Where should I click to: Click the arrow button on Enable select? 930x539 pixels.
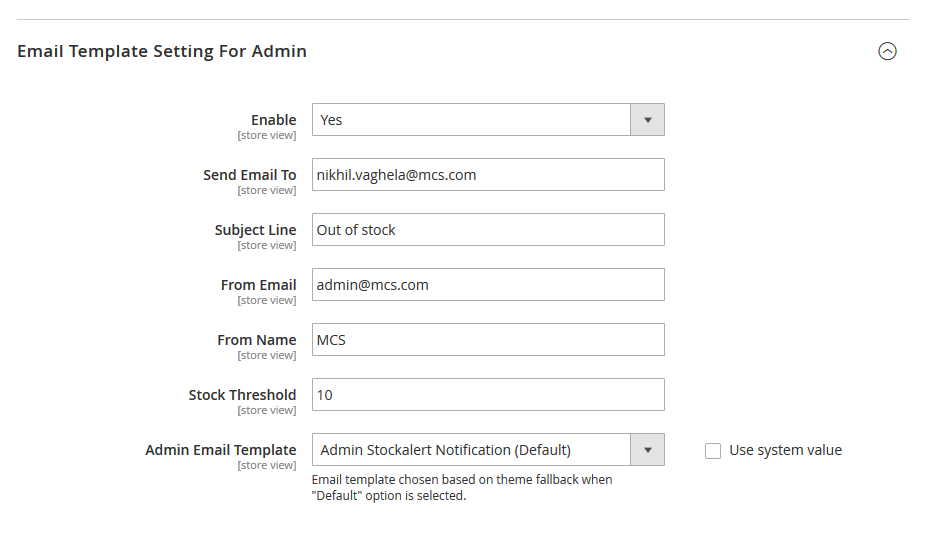[x=647, y=120]
